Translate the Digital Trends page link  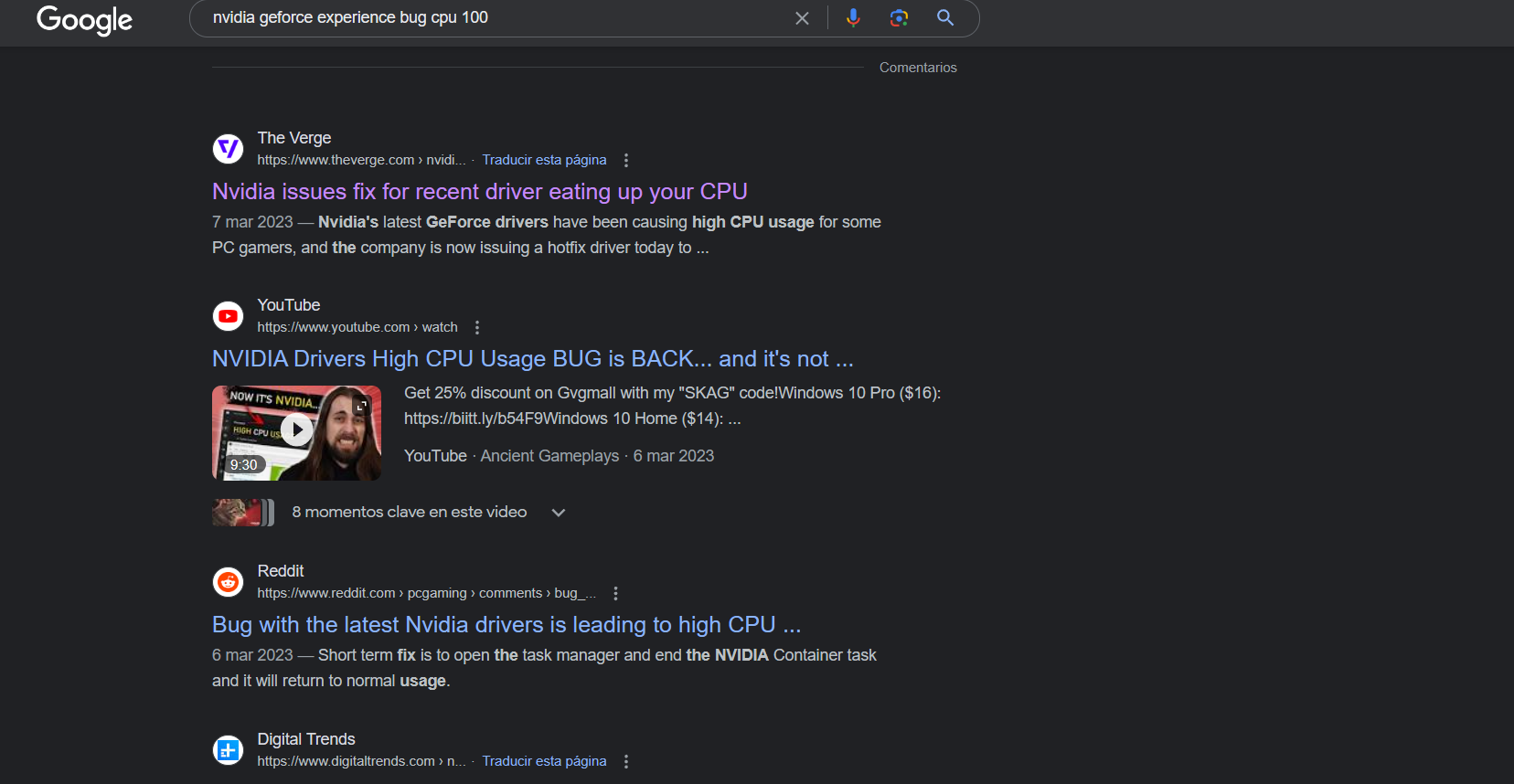click(544, 761)
